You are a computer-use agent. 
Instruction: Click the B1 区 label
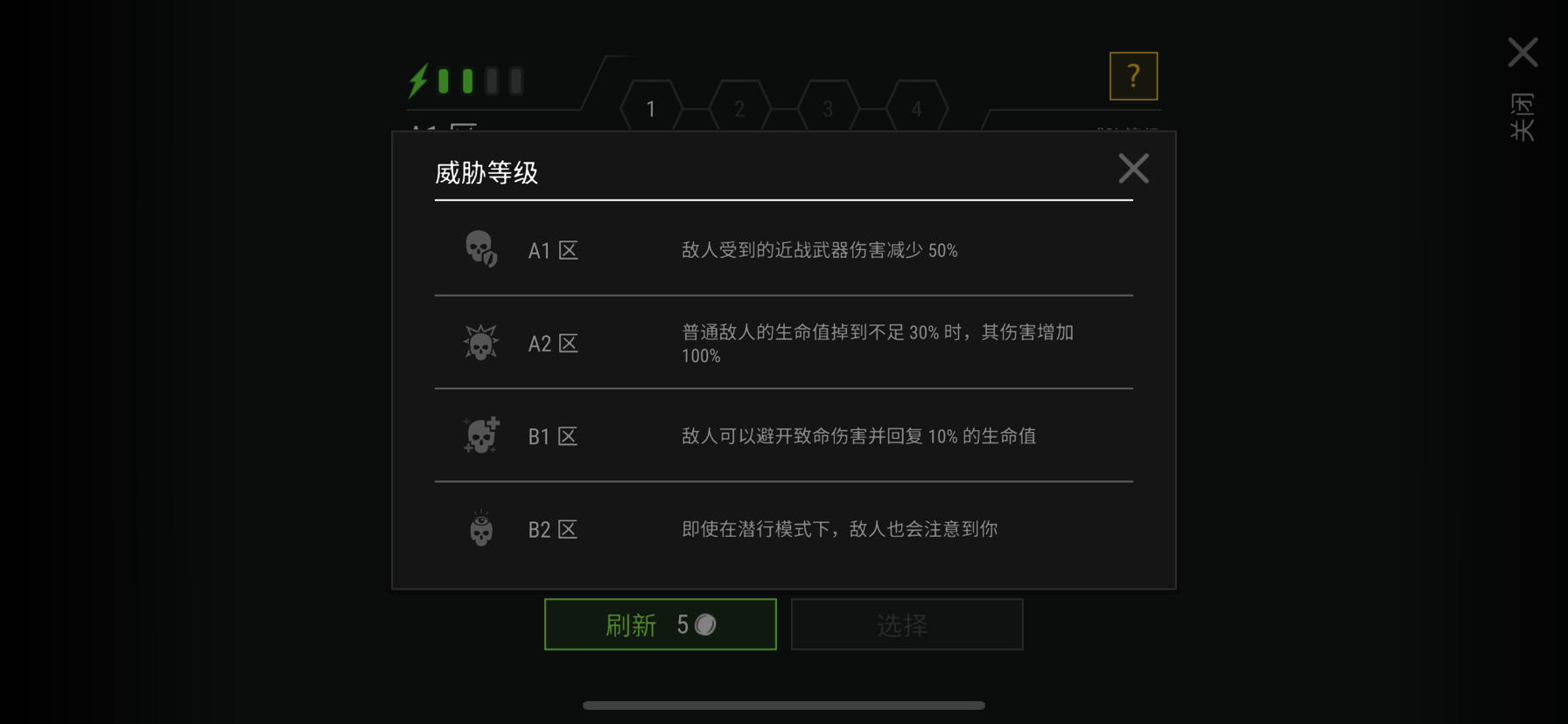point(553,436)
